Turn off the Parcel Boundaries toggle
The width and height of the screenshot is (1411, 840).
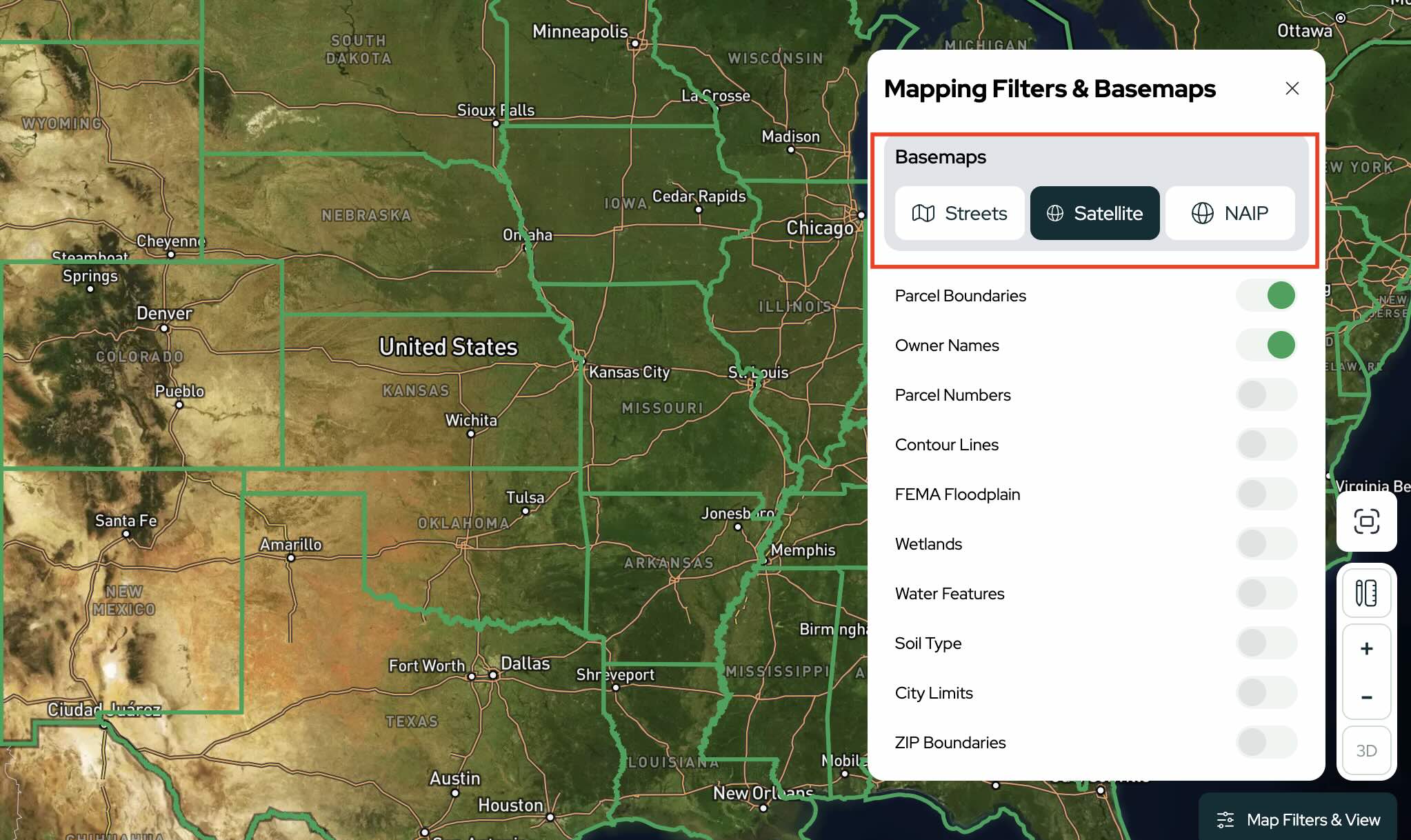tap(1266, 295)
